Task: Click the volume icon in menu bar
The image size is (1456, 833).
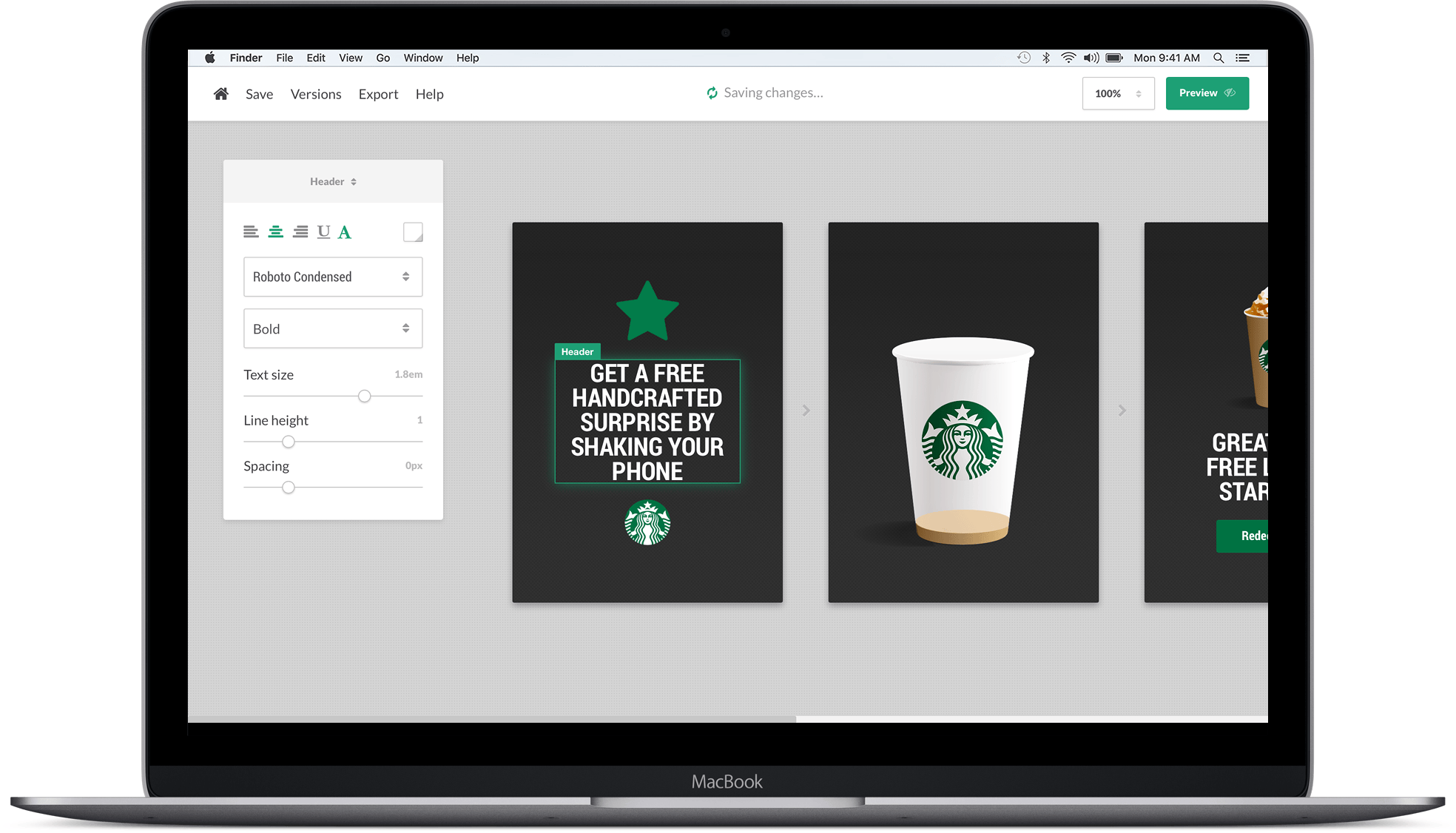Action: coord(1091,58)
